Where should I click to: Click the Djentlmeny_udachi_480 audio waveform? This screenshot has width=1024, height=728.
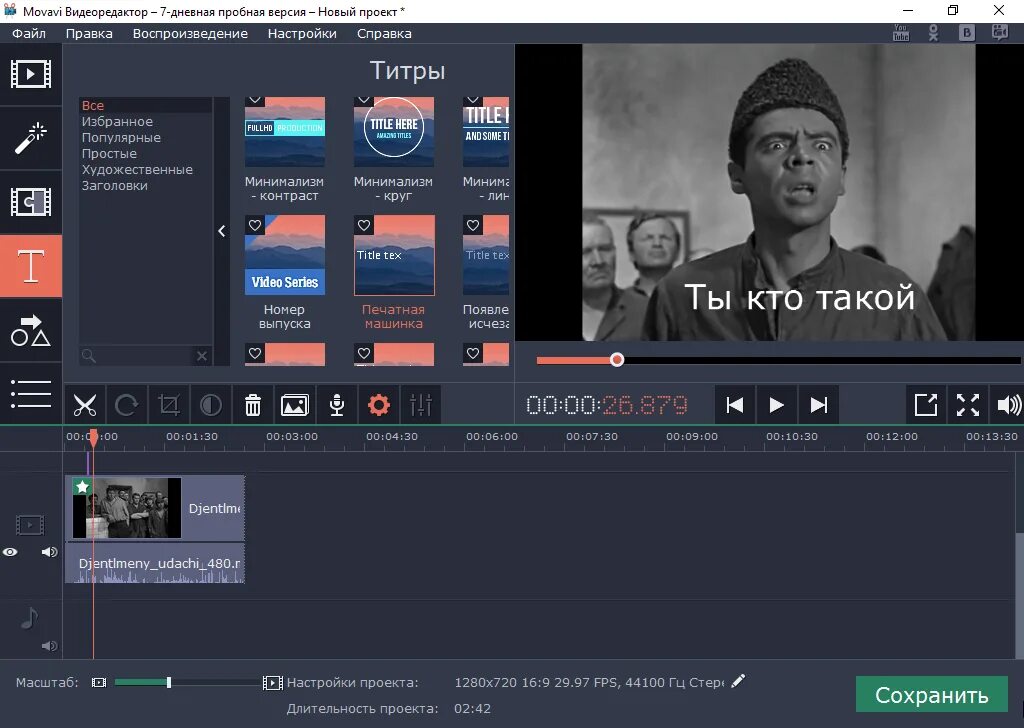[155, 563]
